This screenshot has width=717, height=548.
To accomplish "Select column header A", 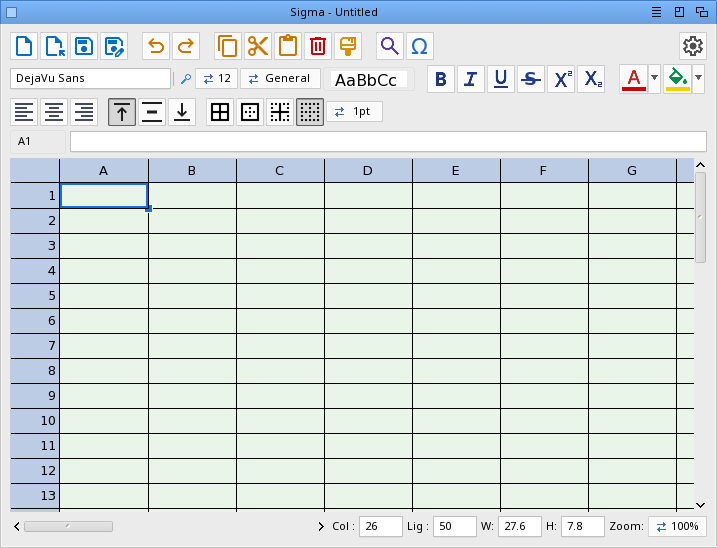I will pyautogui.click(x=104, y=171).
